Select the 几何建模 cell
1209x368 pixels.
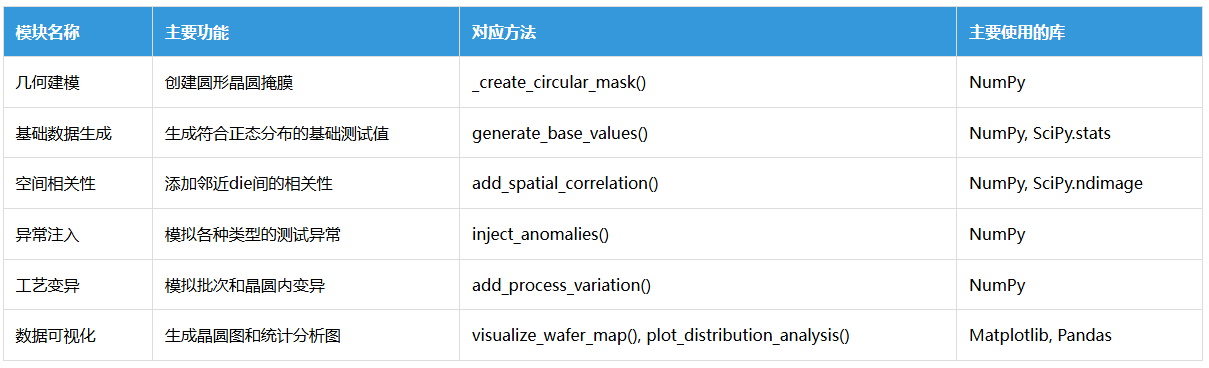(78, 82)
